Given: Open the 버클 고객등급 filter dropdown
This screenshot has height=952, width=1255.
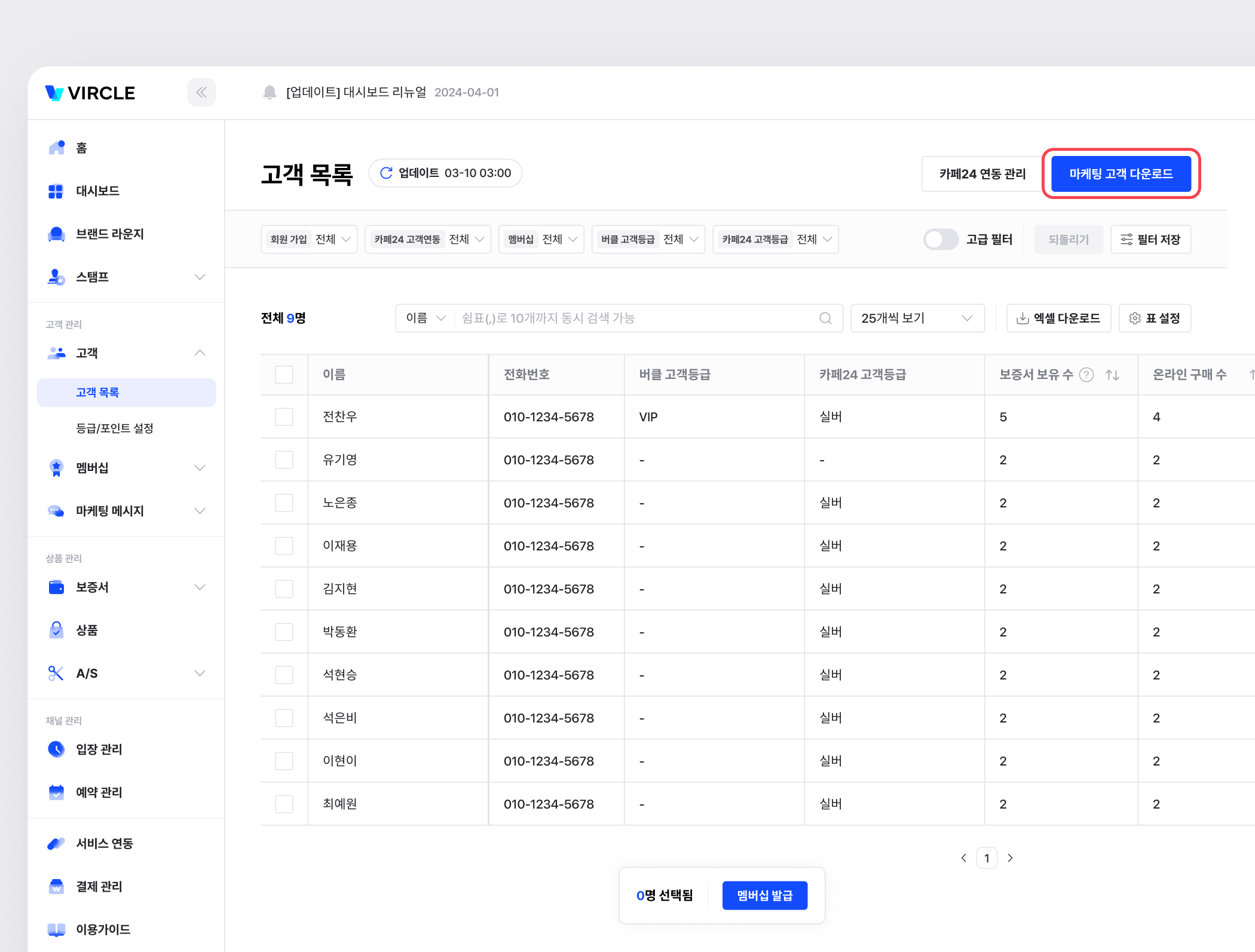Looking at the screenshot, I should point(648,240).
